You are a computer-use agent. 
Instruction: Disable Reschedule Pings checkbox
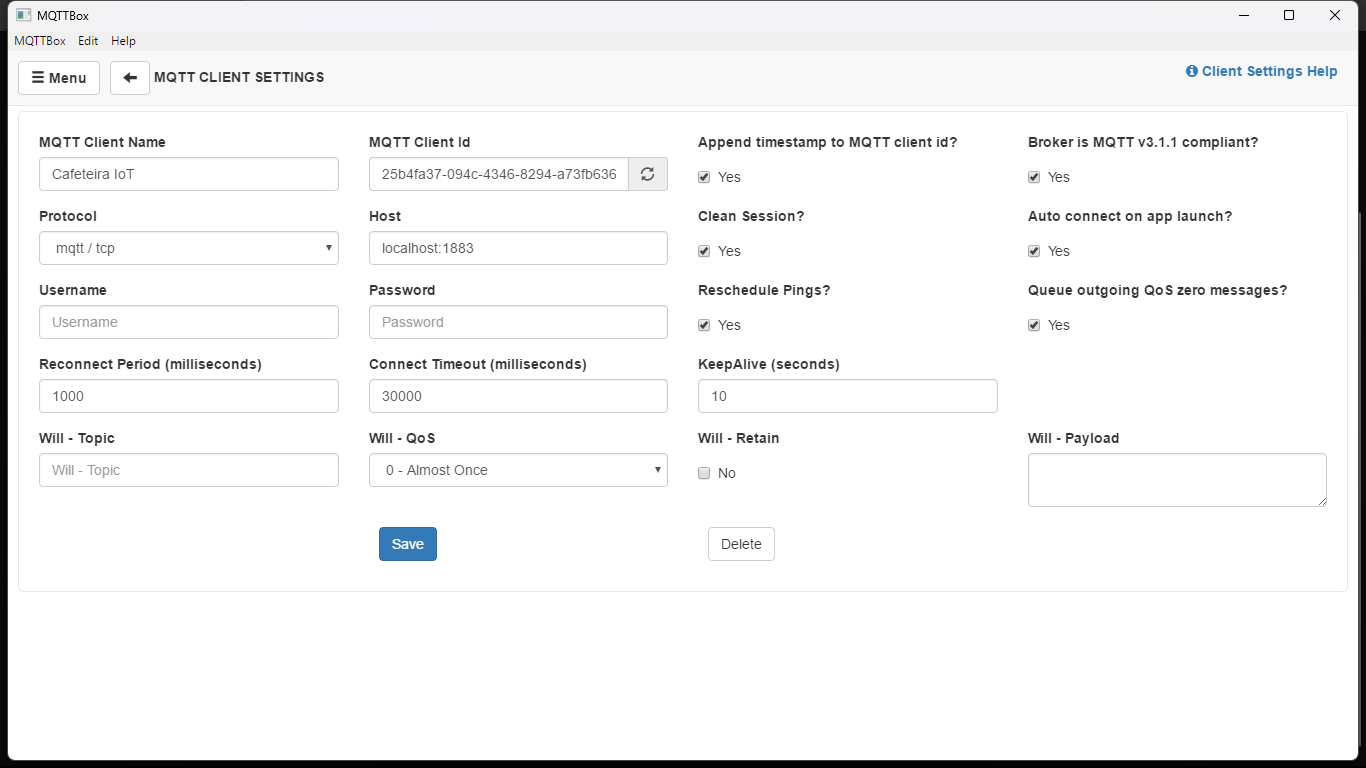click(x=704, y=325)
